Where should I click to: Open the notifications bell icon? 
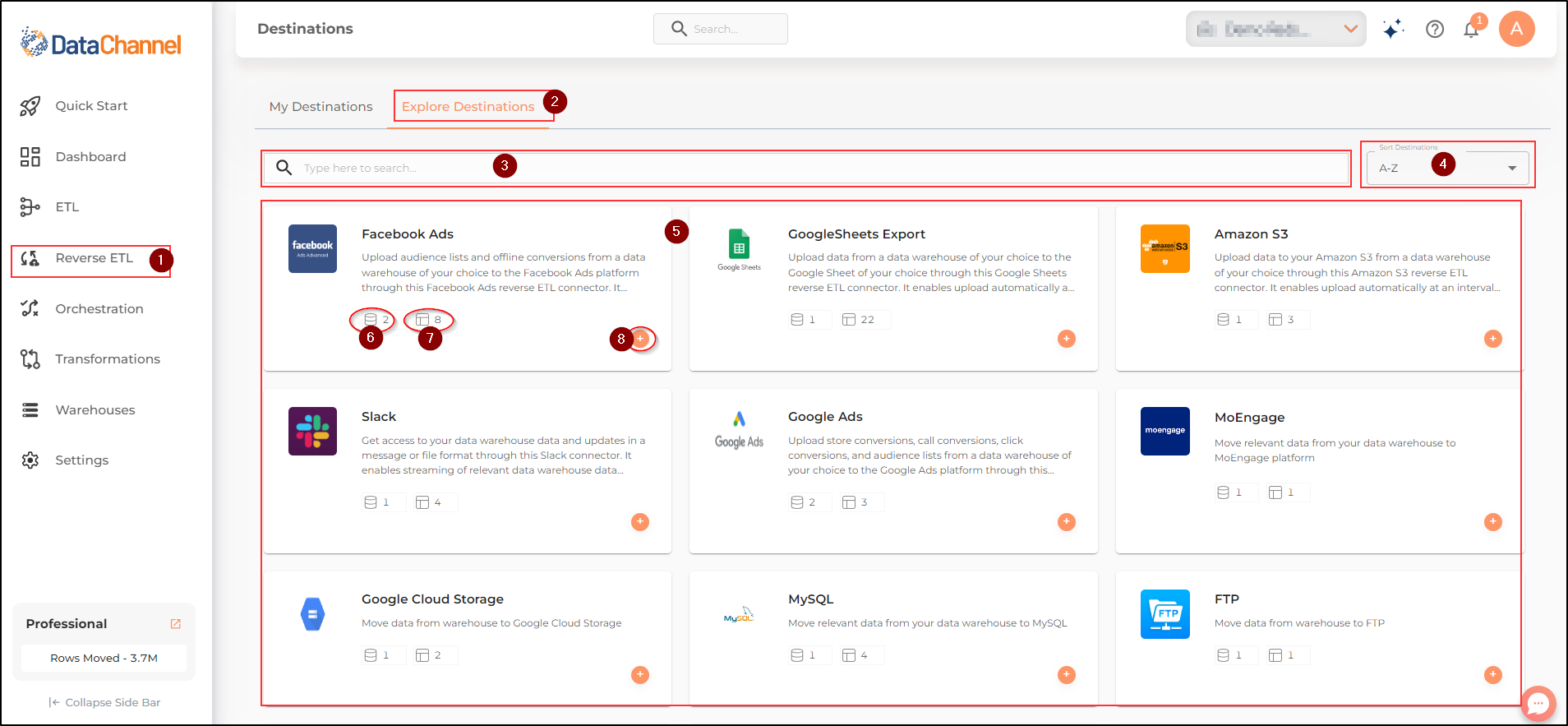(1471, 30)
